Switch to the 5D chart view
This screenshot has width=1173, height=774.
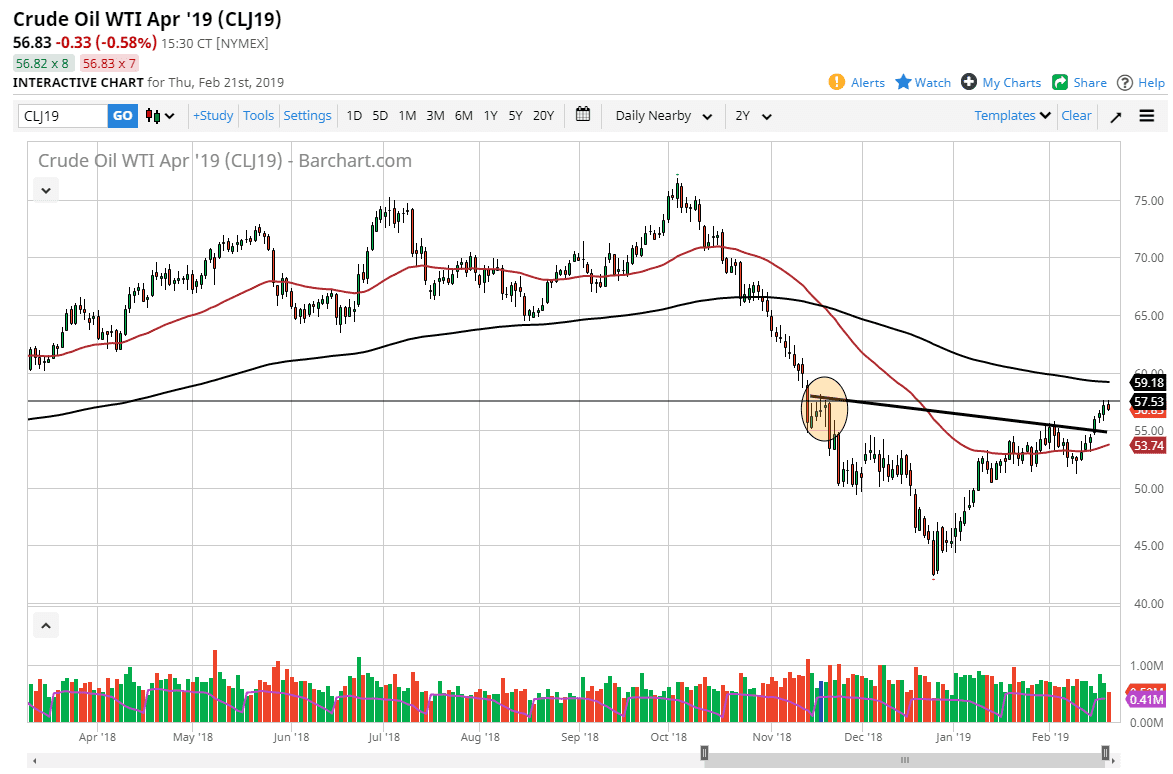point(380,116)
